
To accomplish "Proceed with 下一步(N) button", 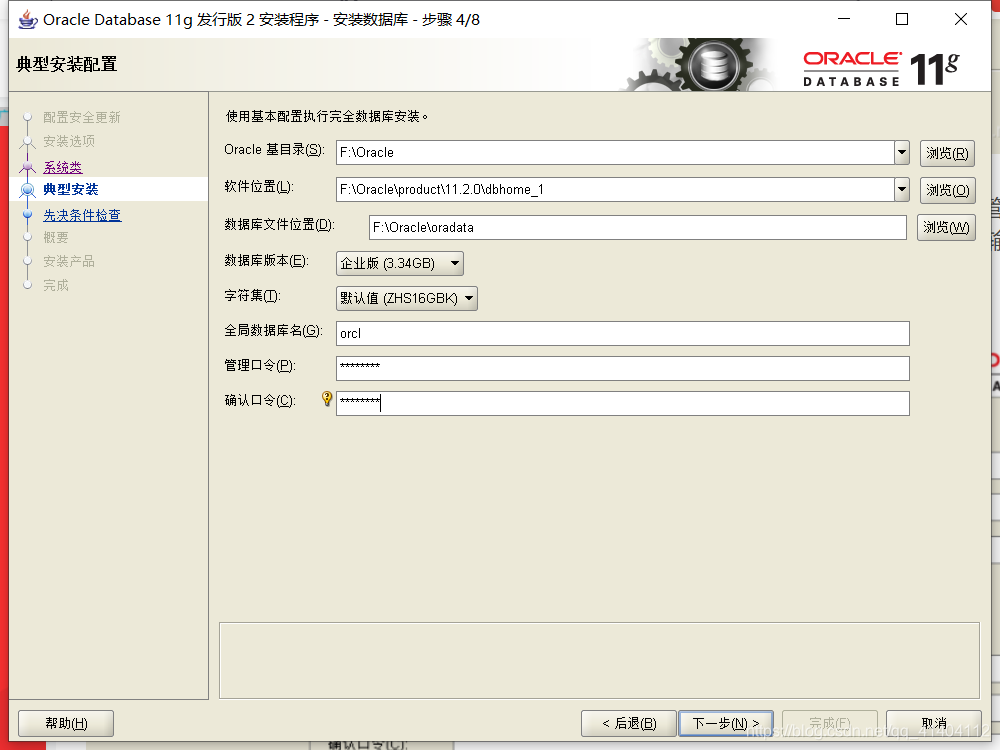I will click(726, 723).
